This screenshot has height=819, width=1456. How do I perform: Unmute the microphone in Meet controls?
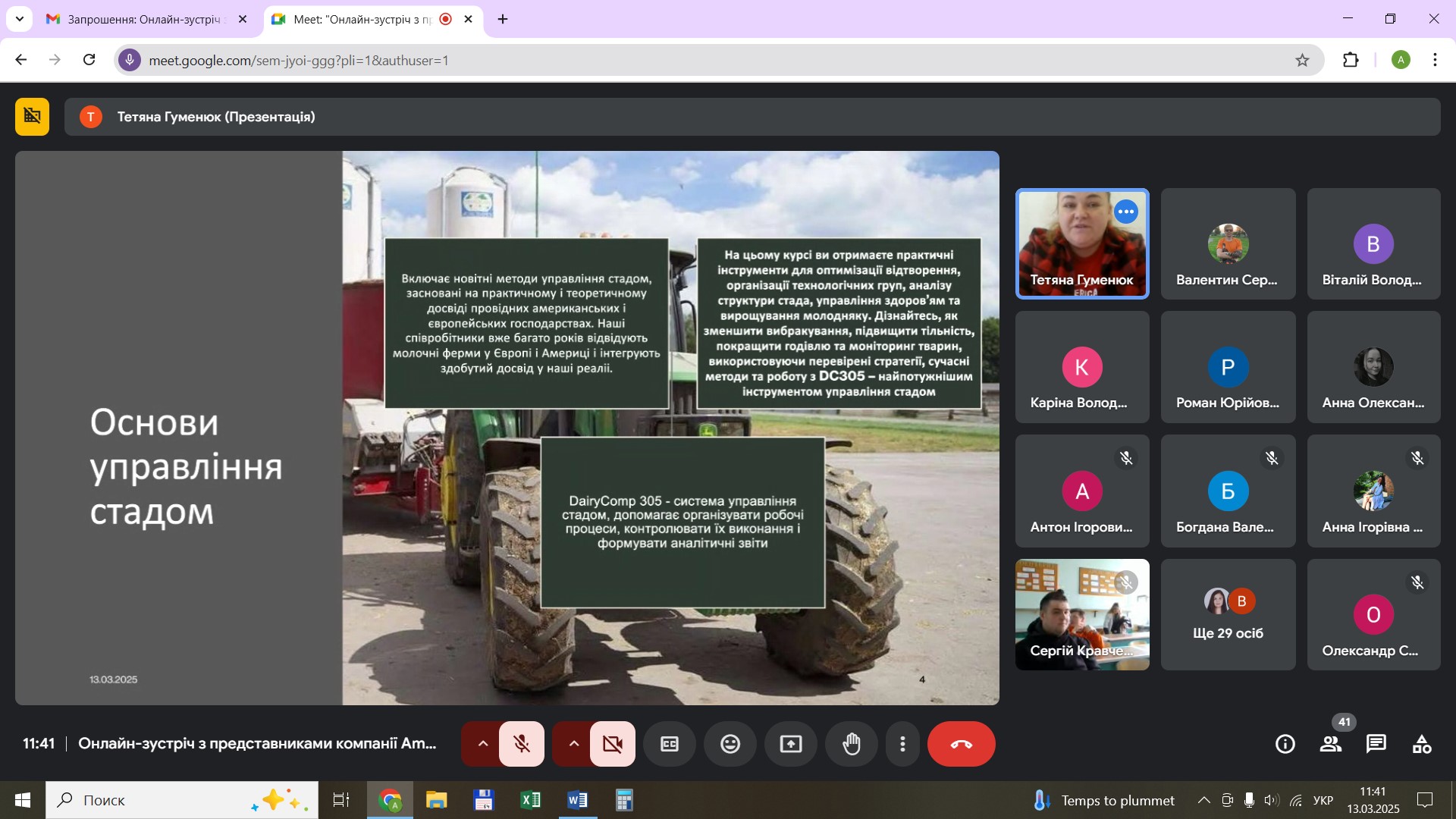(x=522, y=744)
